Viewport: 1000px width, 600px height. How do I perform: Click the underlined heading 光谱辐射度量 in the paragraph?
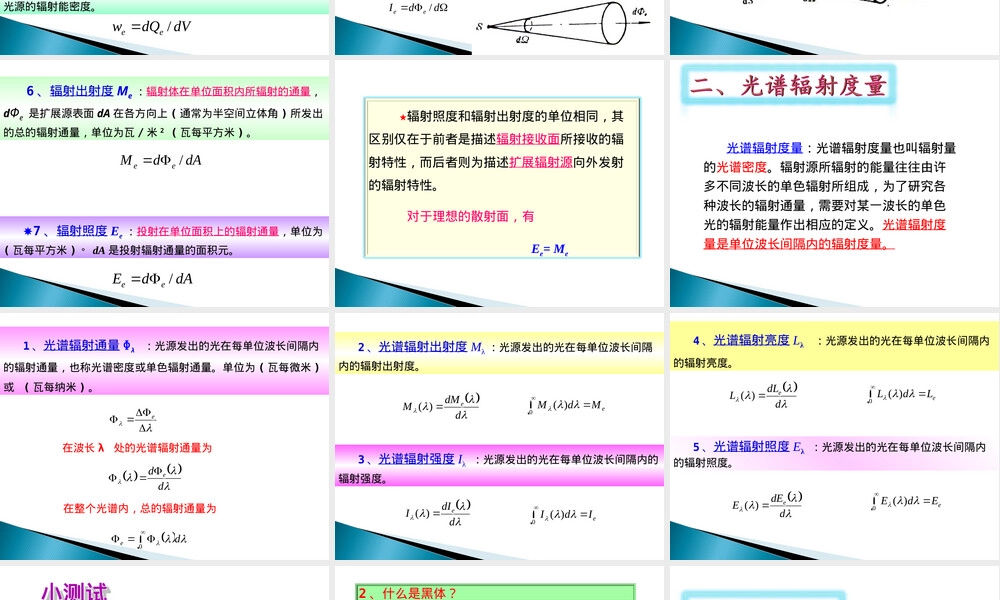(765, 148)
